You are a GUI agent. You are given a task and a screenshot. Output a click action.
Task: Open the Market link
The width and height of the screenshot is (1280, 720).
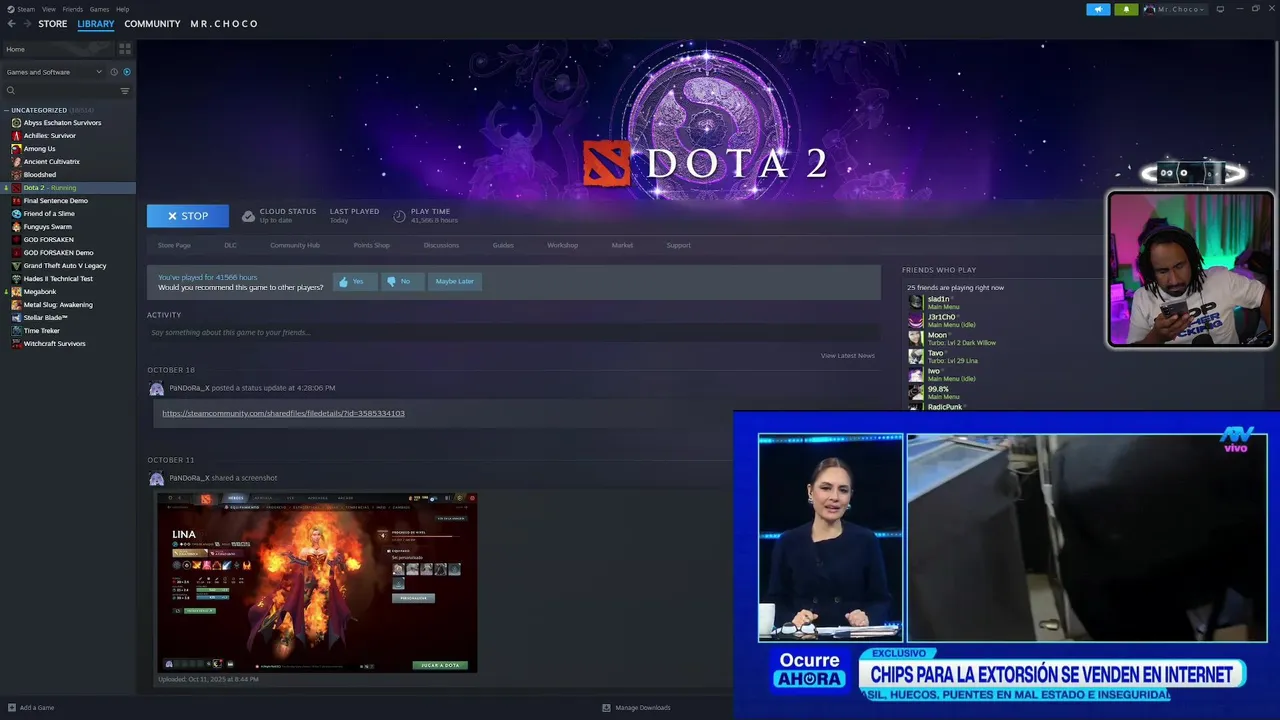coord(622,245)
